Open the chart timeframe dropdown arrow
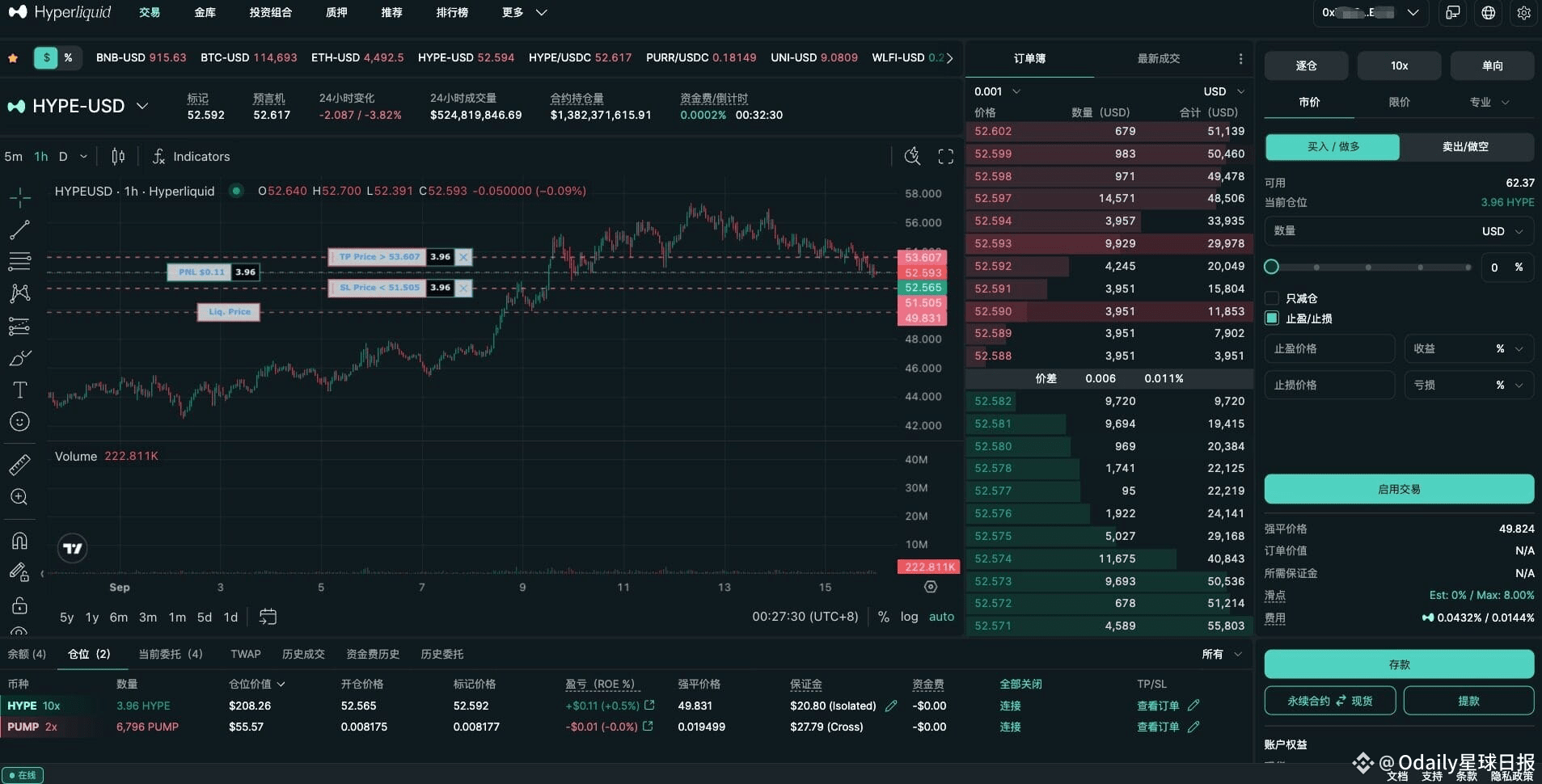Viewport: 1542px width, 784px height. point(82,156)
